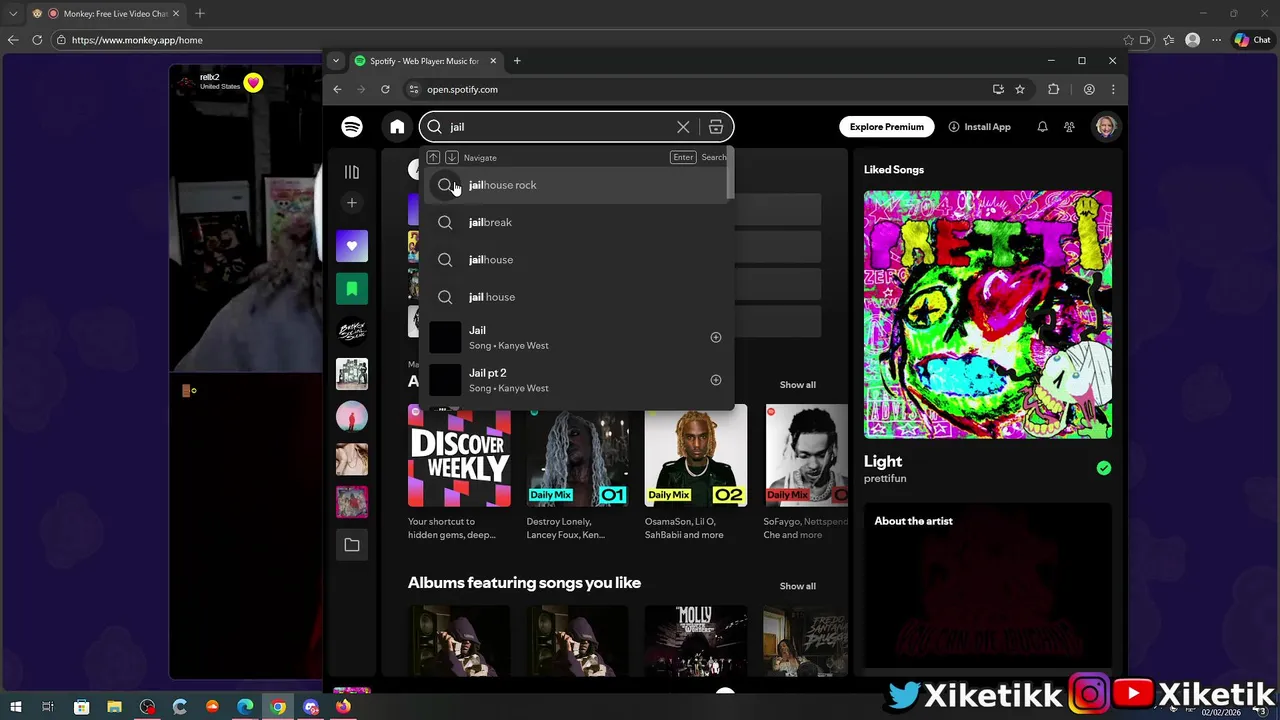The image size is (1280, 720).
Task: Open Chrome profile icon in Spotify window
Action: coord(1089,89)
